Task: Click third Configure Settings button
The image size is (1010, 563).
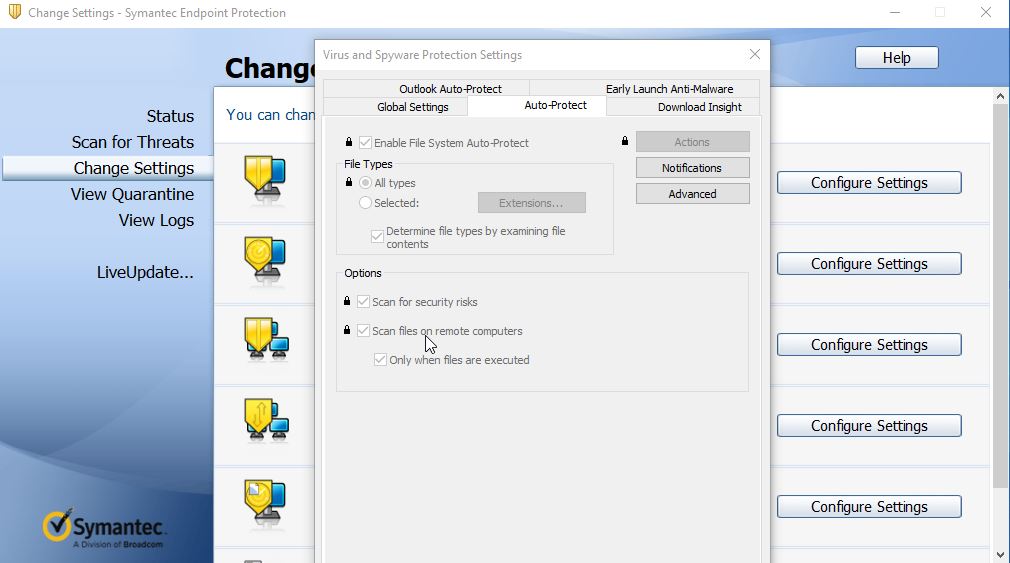Action: [x=869, y=345]
